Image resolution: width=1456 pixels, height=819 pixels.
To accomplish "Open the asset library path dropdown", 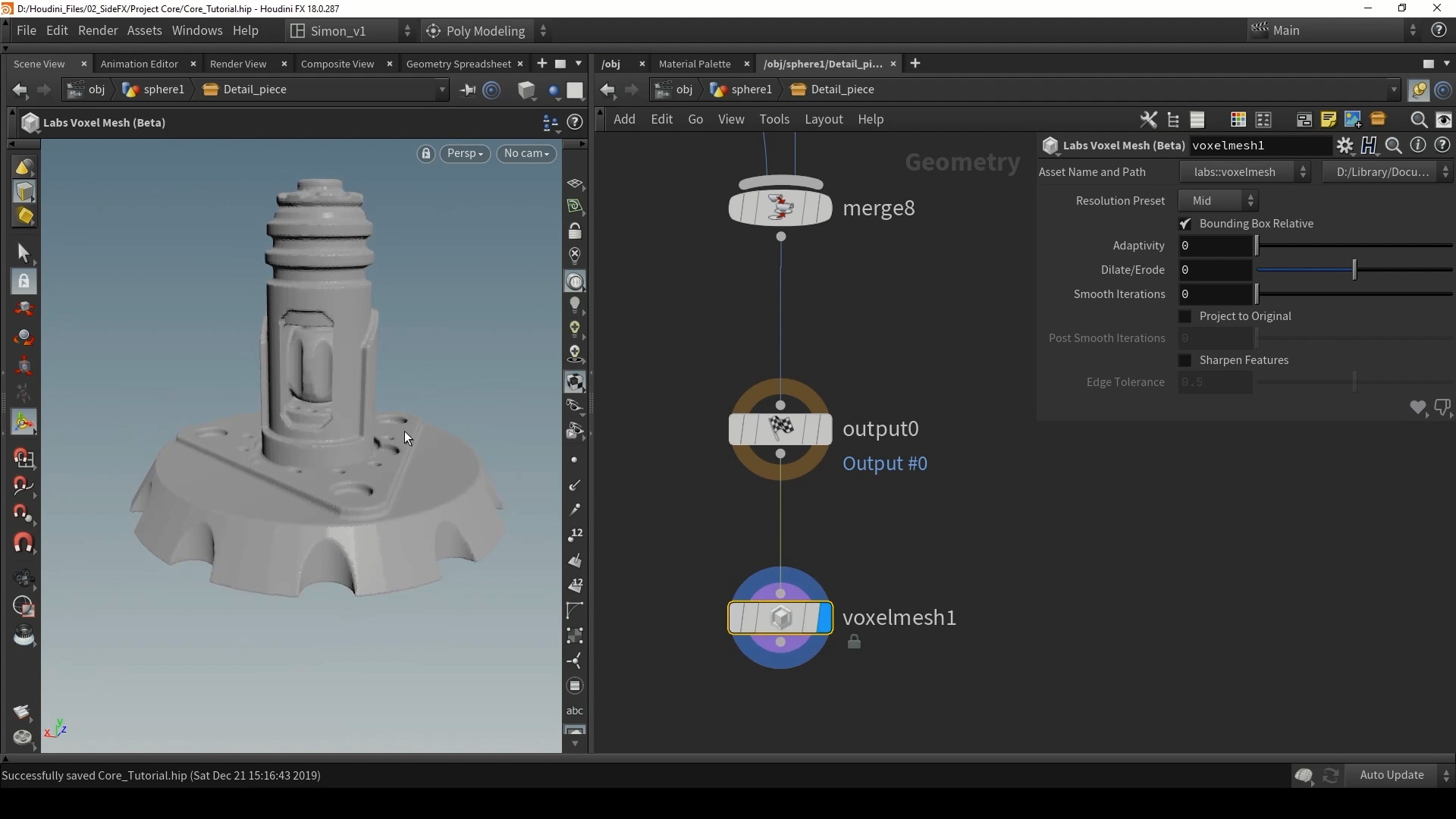I will point(1388,172).
